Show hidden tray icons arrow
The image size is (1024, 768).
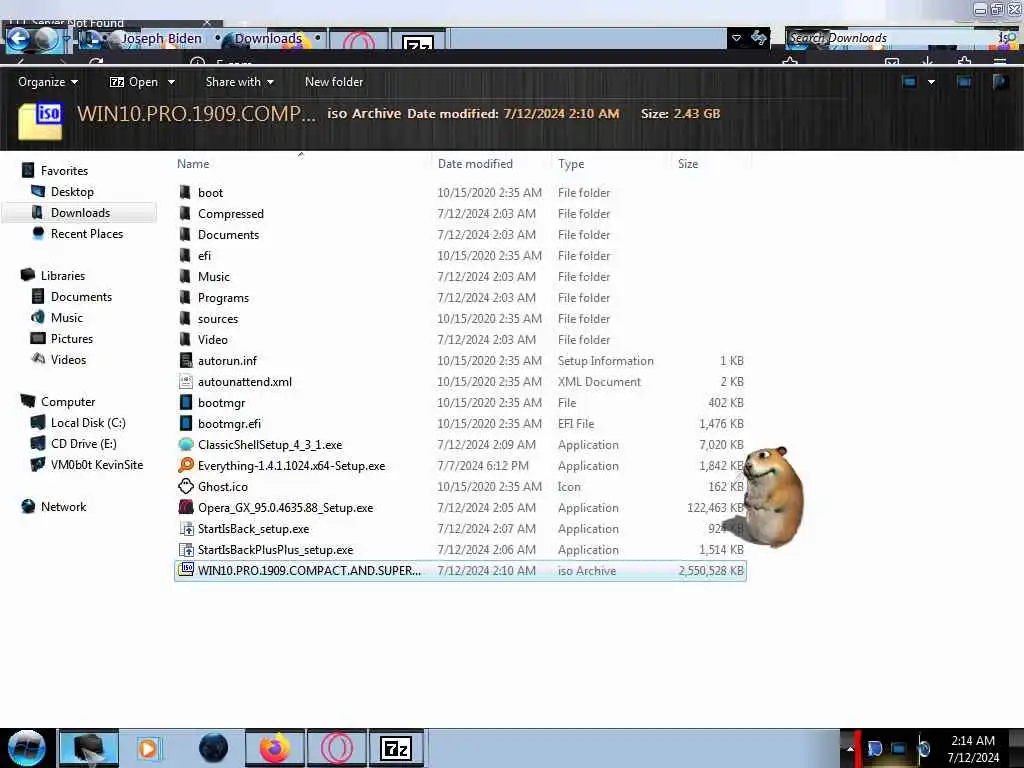click(850, 748)
